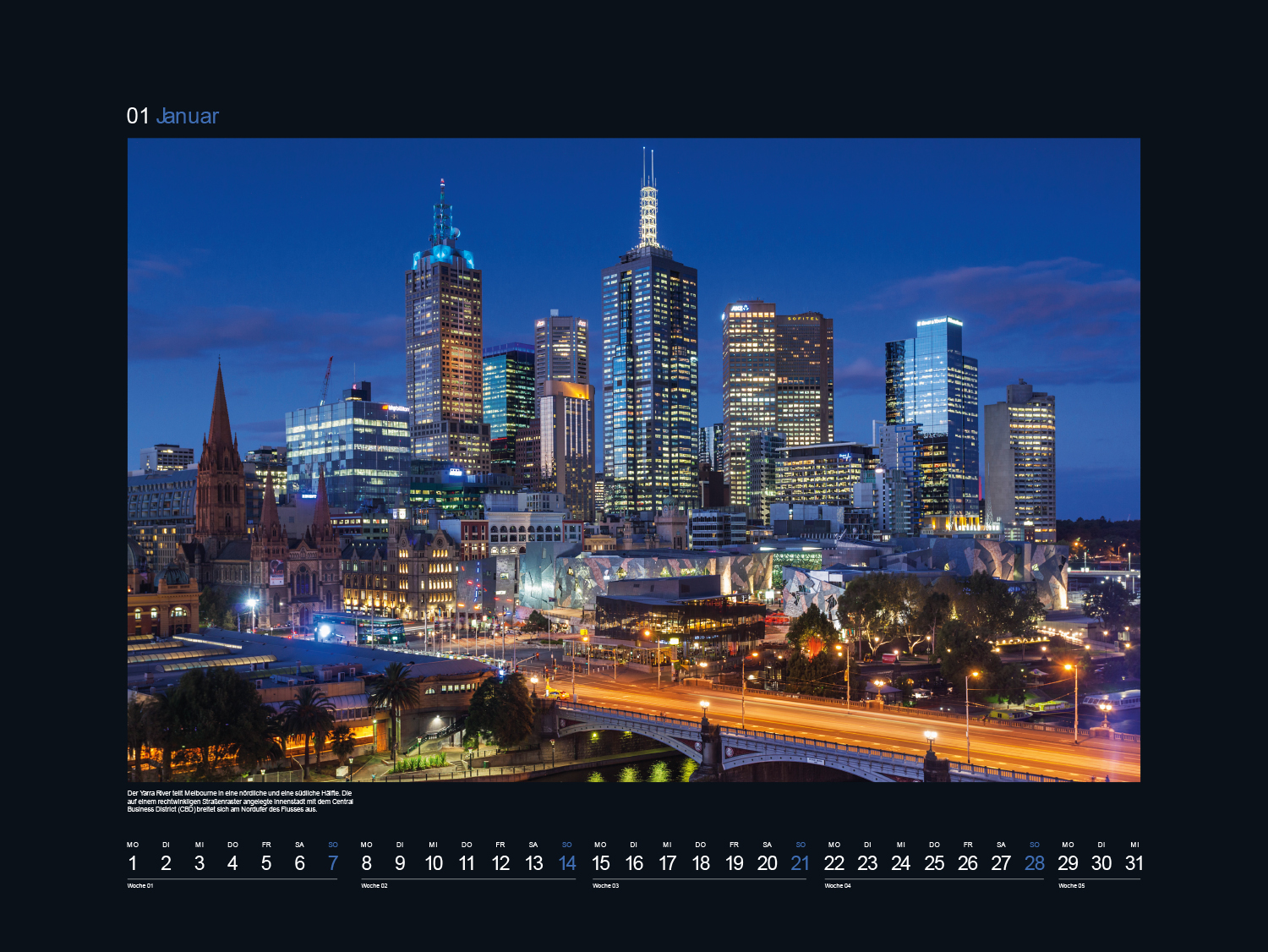
Task: Select date 4 in the first week
Action: click(x=232, y=863)
